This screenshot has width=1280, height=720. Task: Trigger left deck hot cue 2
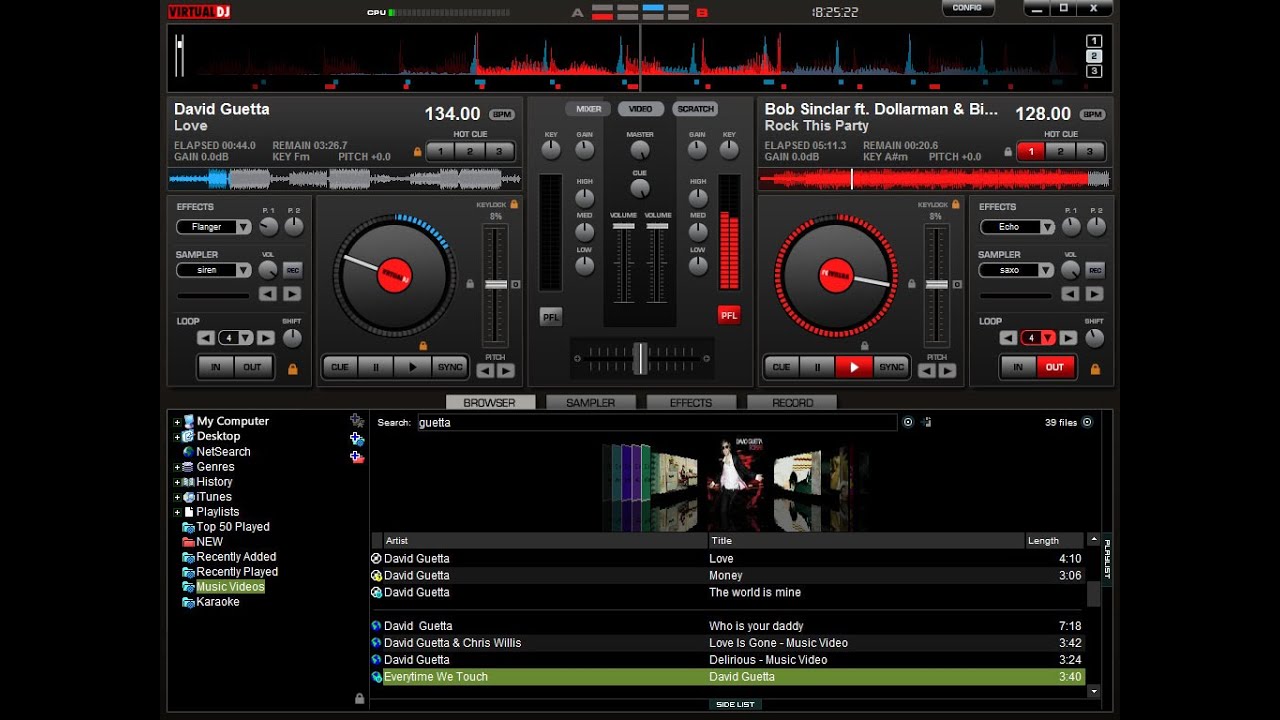[469, 152]
